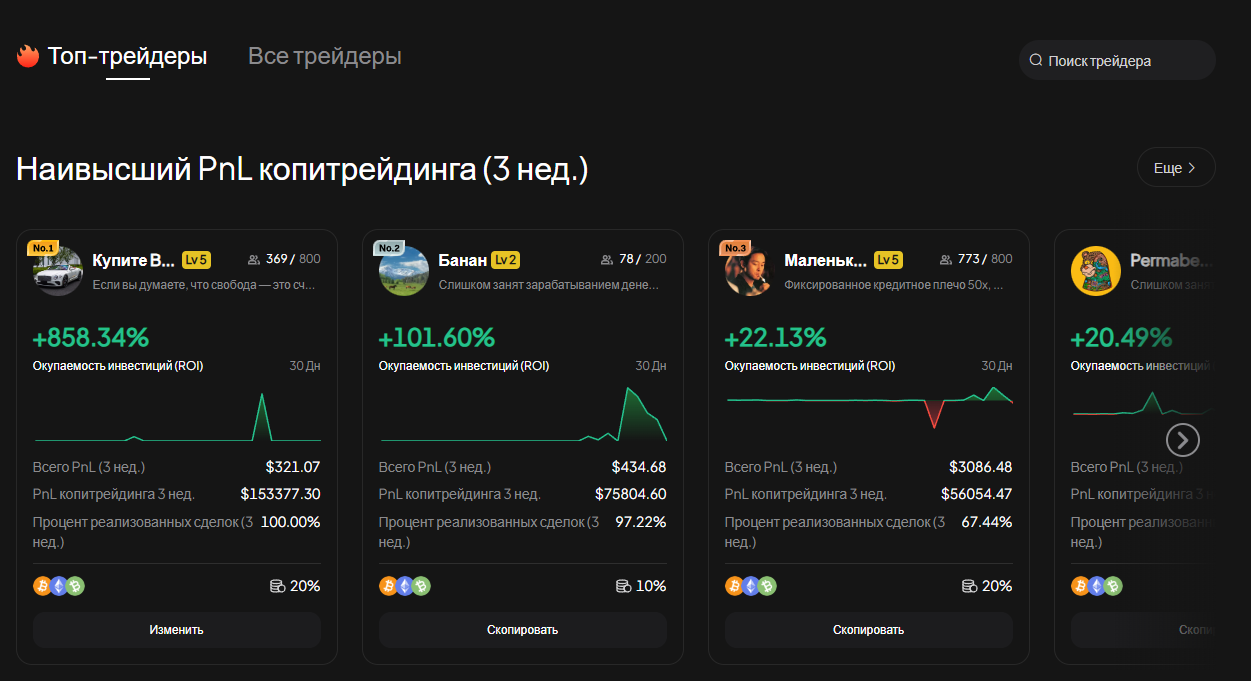Click Bitcoin coin icon on Банан card
The height and width of the screenshot is (681, 1251).
tap(388, 586)
